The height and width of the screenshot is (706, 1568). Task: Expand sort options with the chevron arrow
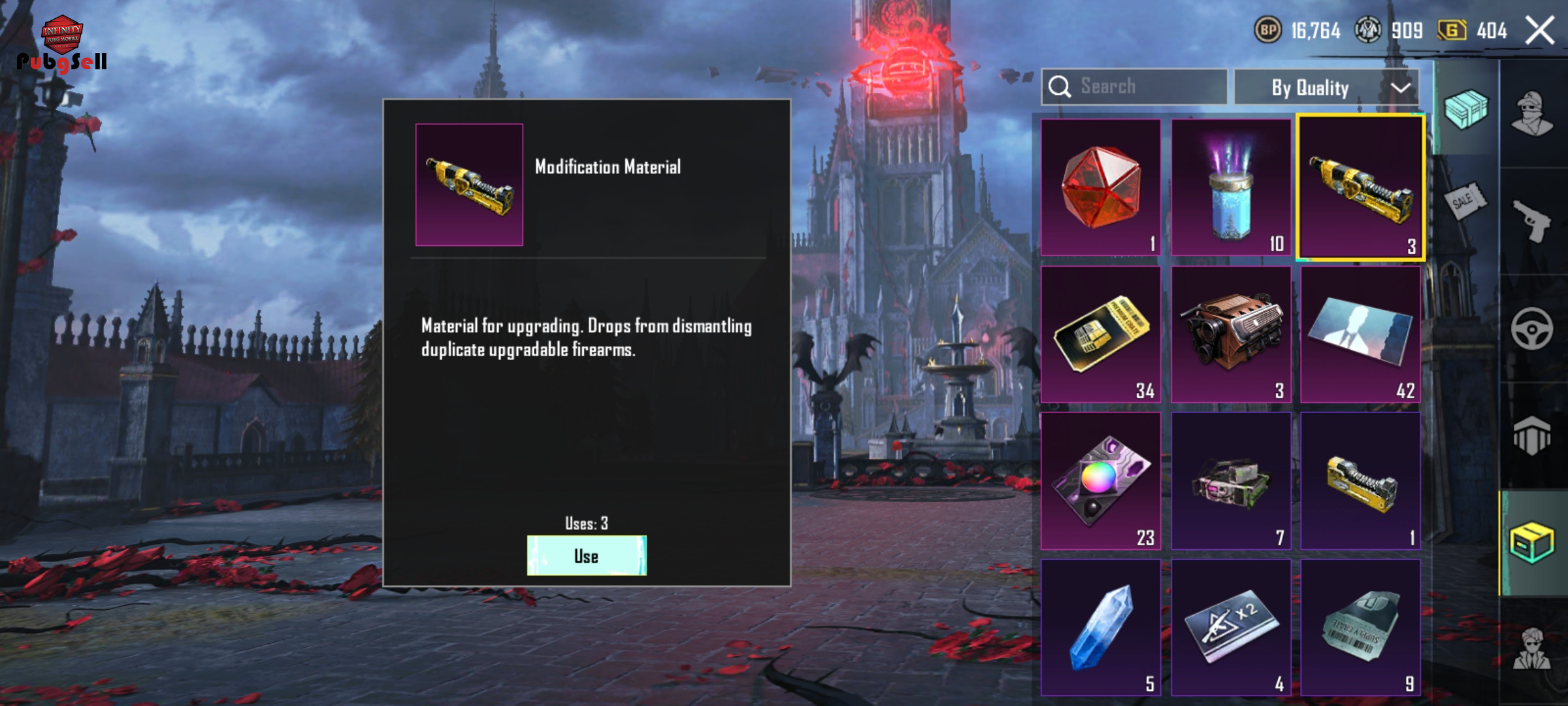coord(1400,88)
